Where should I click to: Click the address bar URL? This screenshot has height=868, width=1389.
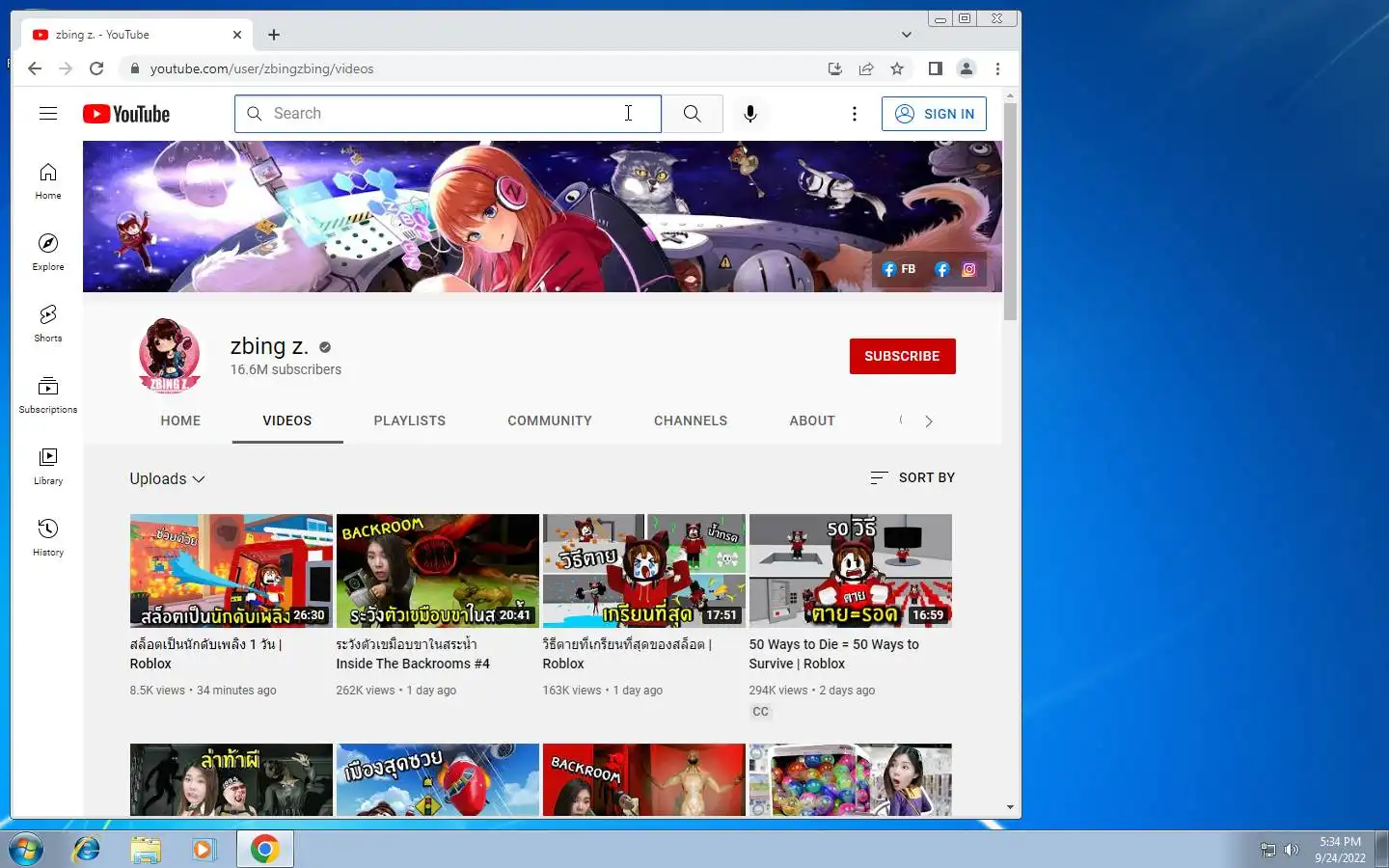(x=261, y=68)
